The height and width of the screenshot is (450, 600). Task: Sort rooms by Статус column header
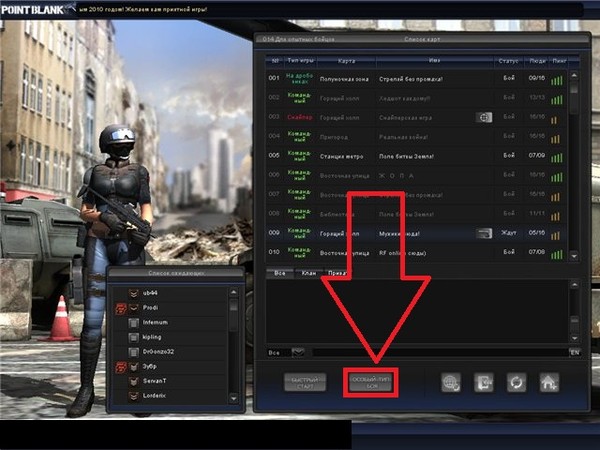point(509,61)
